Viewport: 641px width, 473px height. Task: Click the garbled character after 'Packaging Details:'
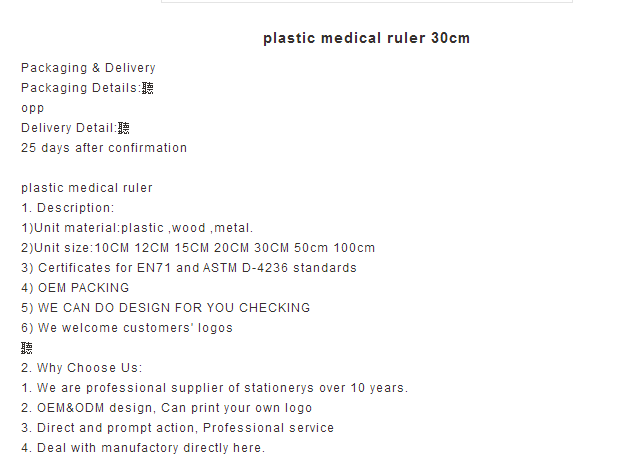pos(148,88)
